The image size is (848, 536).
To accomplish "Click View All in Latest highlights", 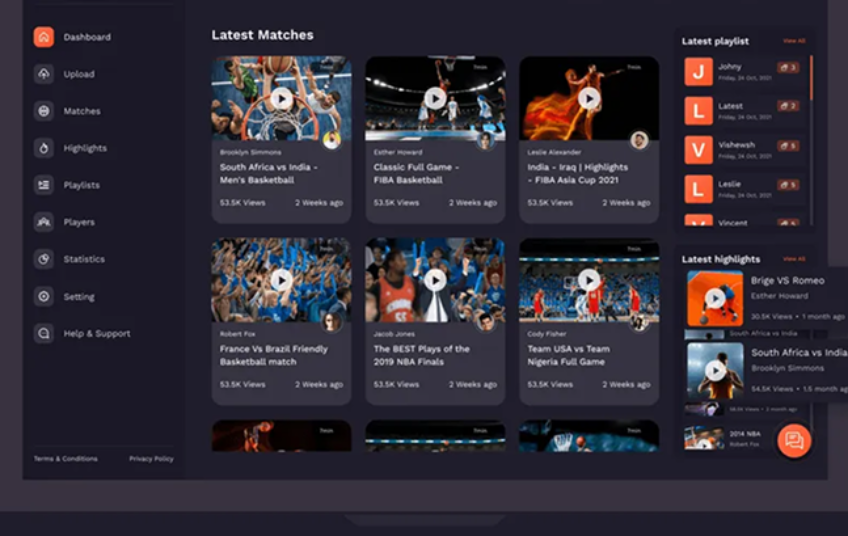I will pyautogui.click(x=794, y=259).
